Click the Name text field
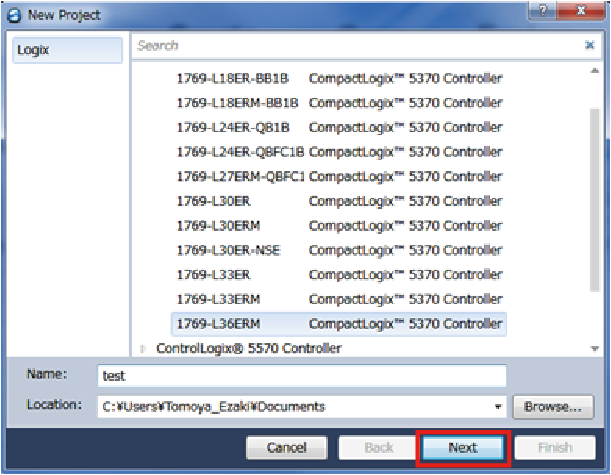 302,376
